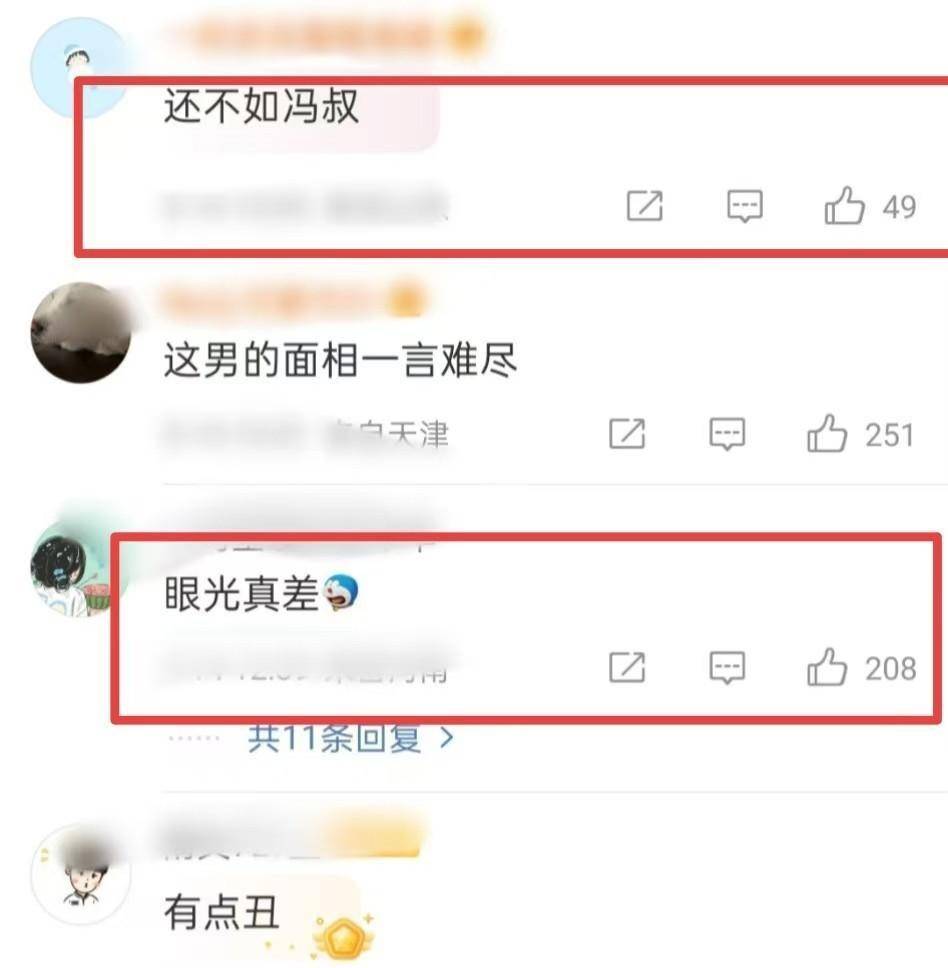Repost the 眼光真差 comment
The image size is (948, 968).
point(627,667)
